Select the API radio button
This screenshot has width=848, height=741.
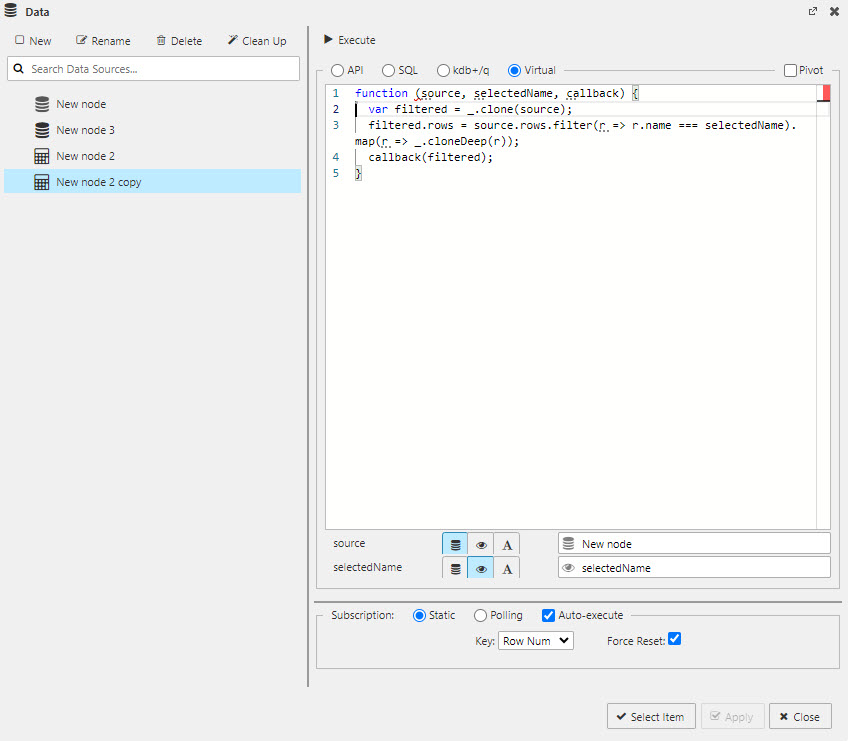pos(337,70)
